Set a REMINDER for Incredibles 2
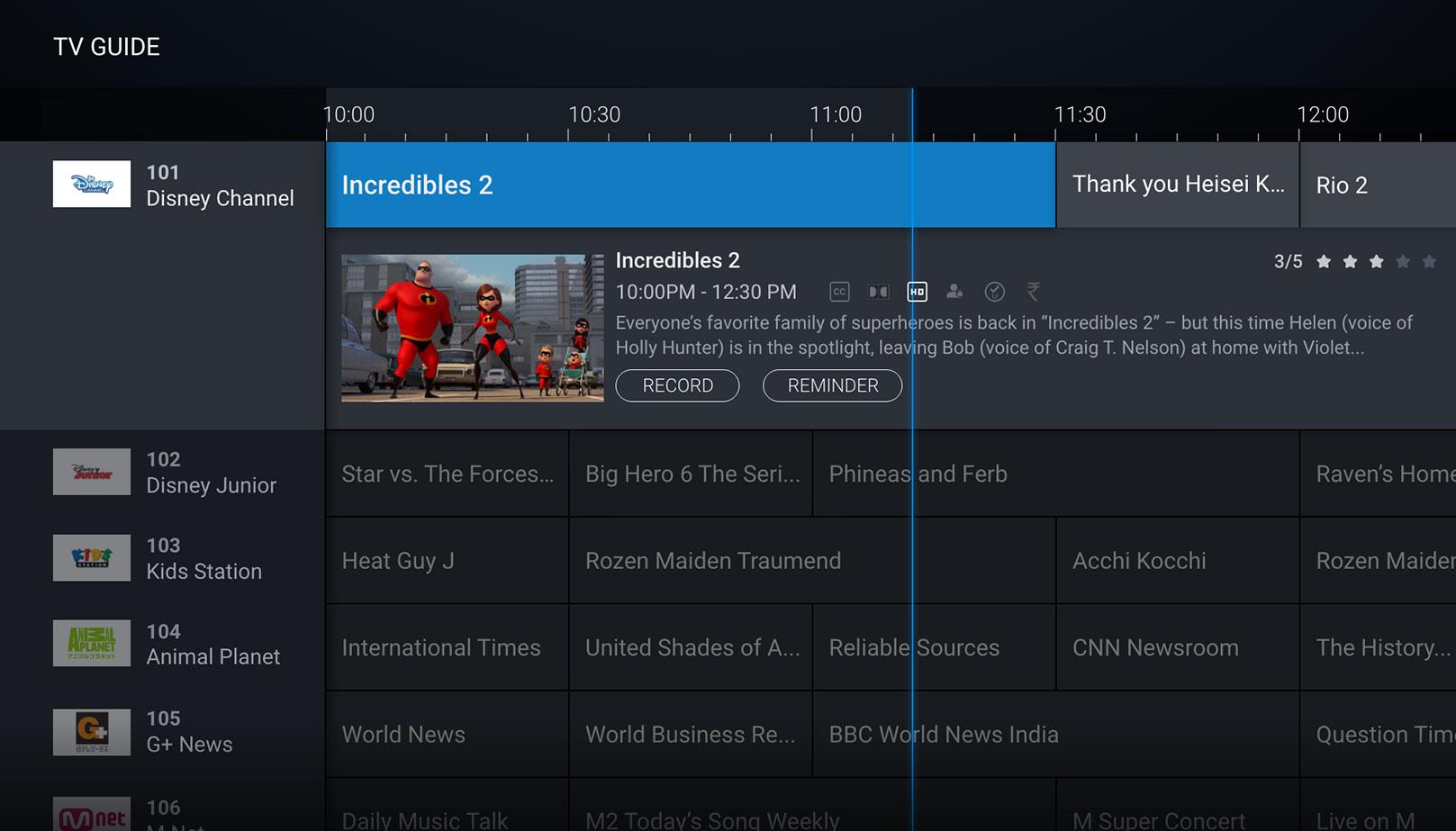Screen dimensions: 1456x831 coord(833,385)
